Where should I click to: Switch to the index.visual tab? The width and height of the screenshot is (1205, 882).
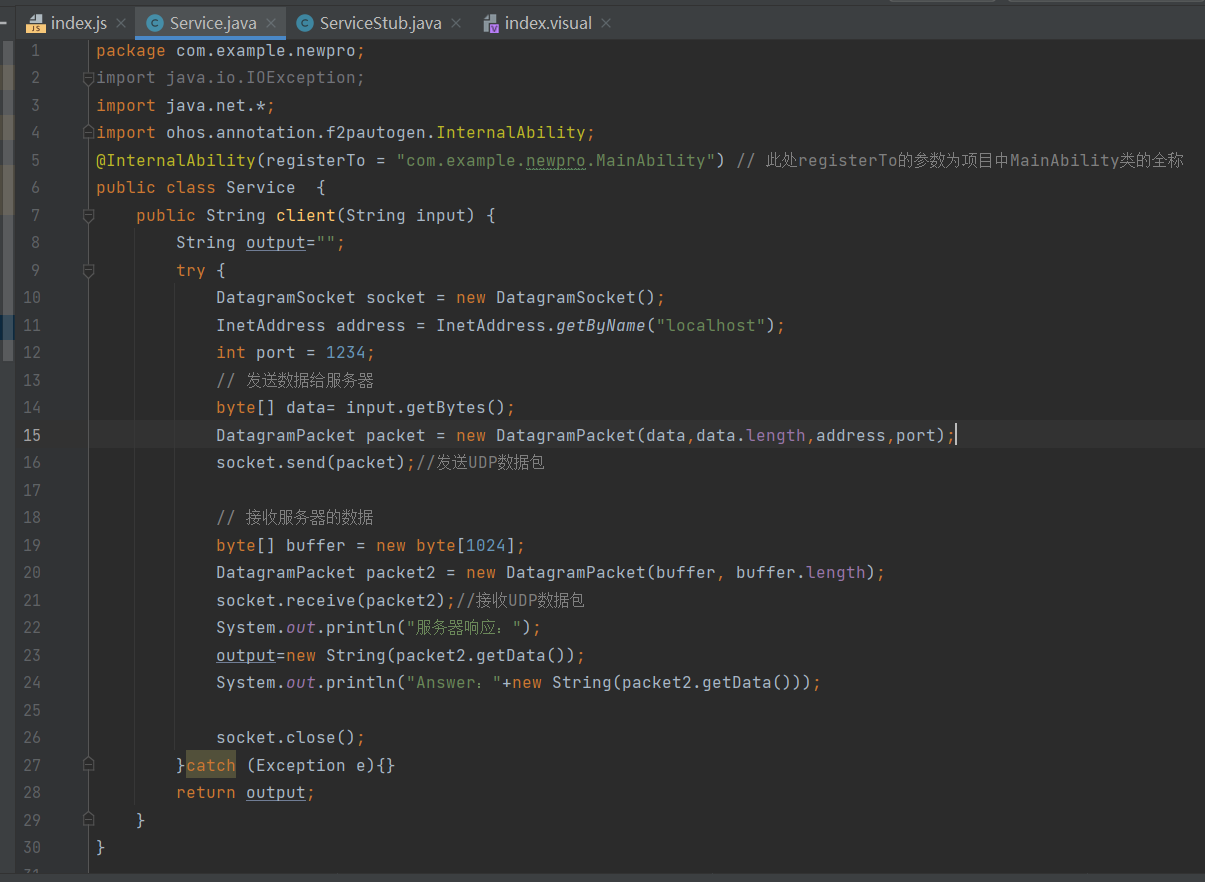[548, 22]
